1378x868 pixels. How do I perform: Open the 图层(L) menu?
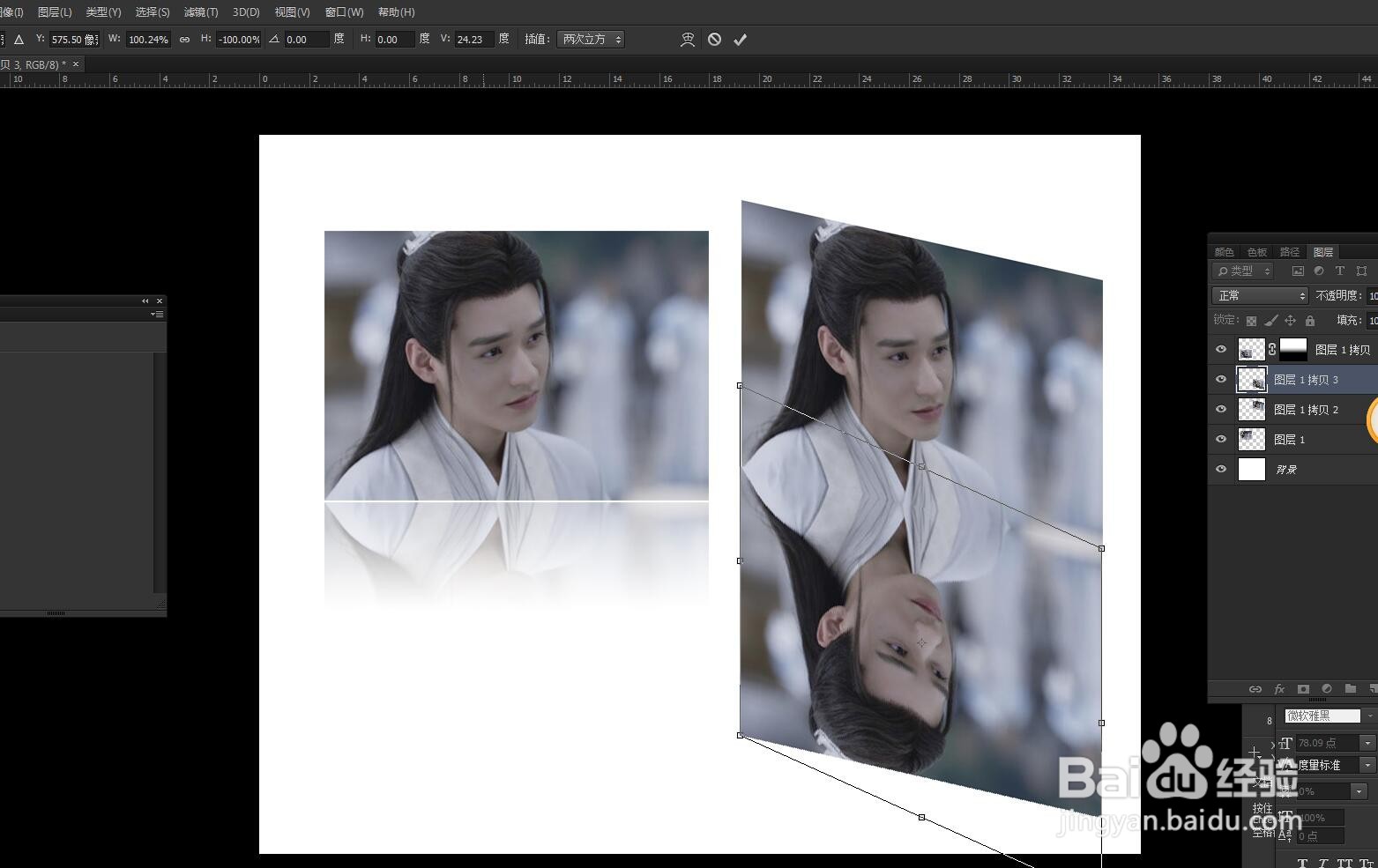click(x=55, y=12)
